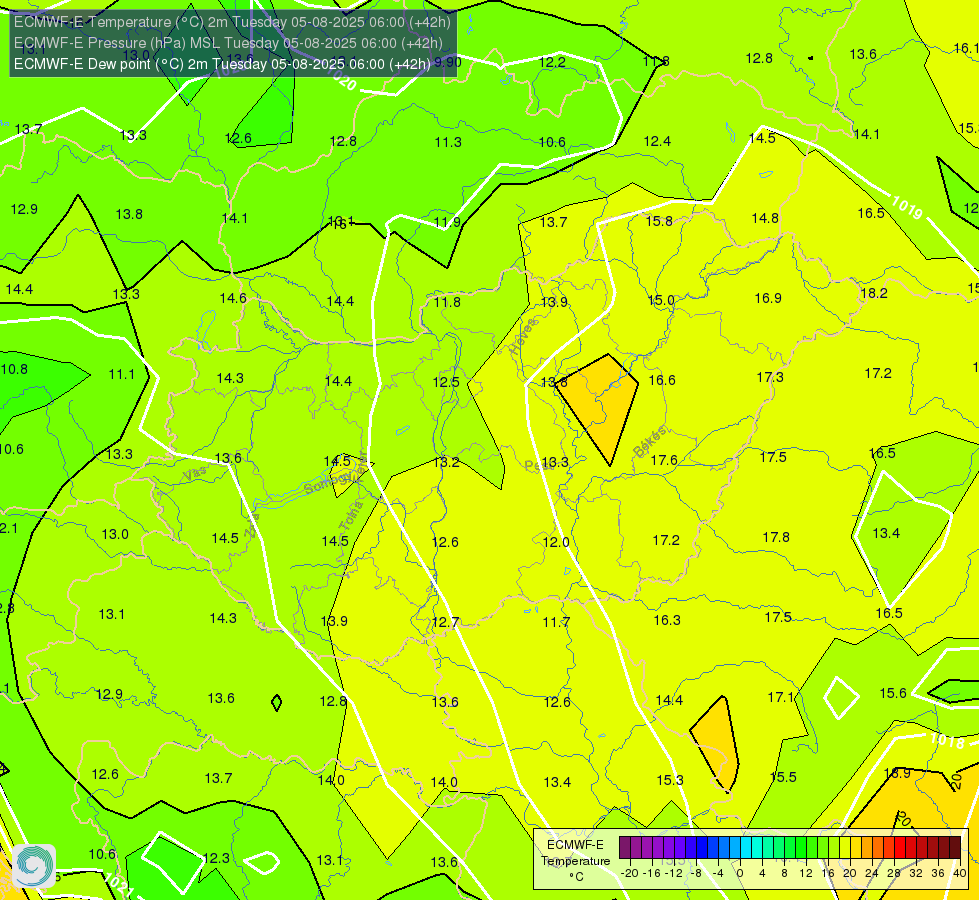The height and width of the screenshot is (900, 979).
Task: Click the 18.9 temperature value
Action: tap(897, 773)
